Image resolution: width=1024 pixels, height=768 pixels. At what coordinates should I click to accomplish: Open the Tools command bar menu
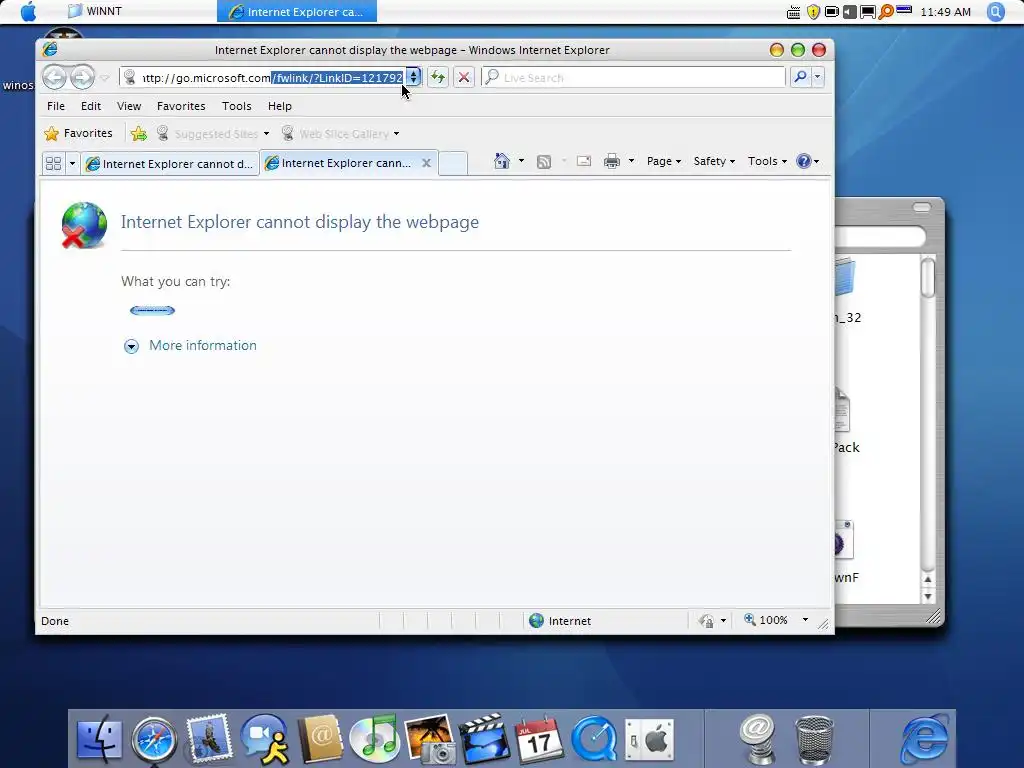(x=767, y=161)
